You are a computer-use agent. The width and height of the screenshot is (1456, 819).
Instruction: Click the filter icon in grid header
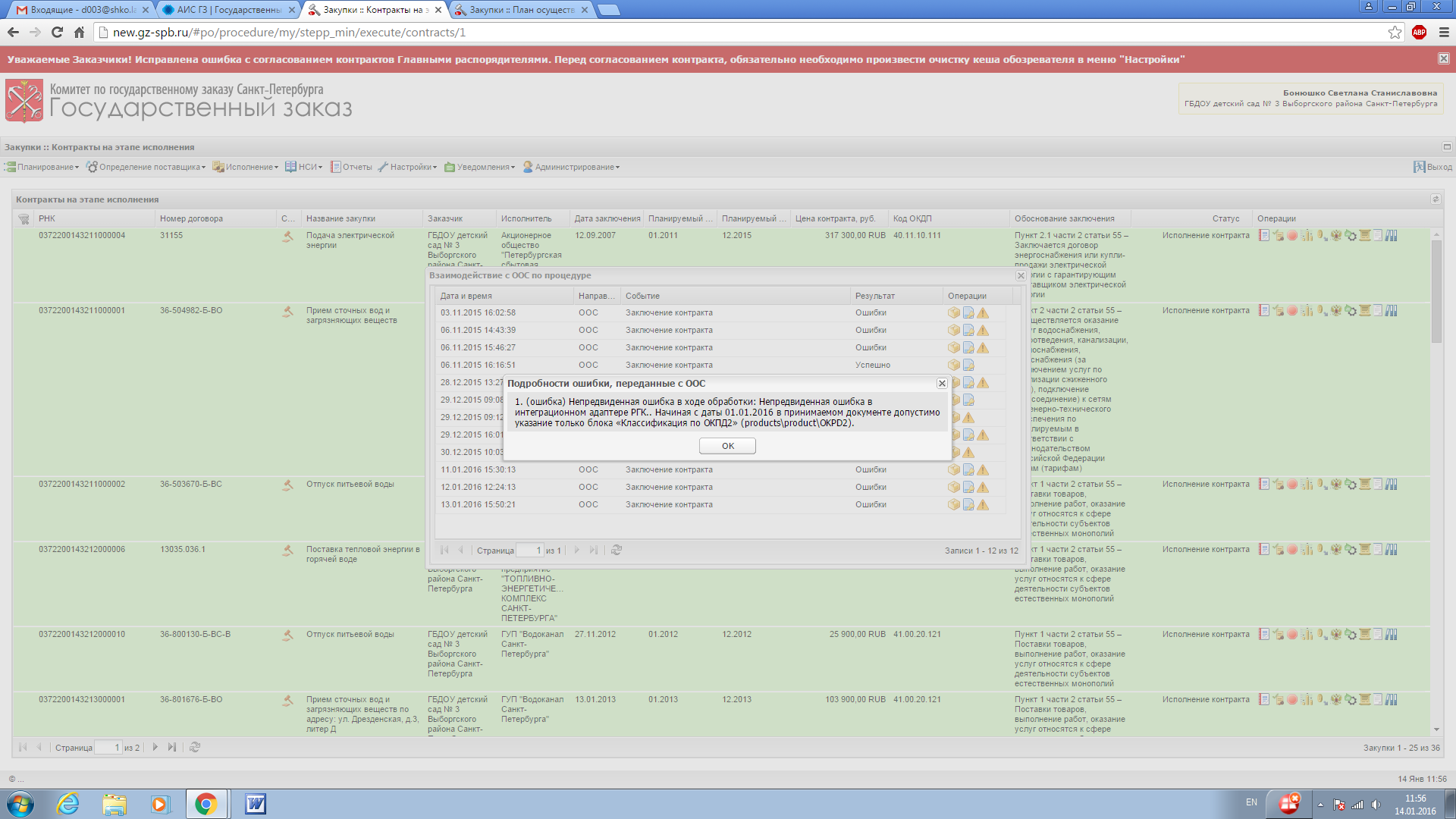point(24,219)
